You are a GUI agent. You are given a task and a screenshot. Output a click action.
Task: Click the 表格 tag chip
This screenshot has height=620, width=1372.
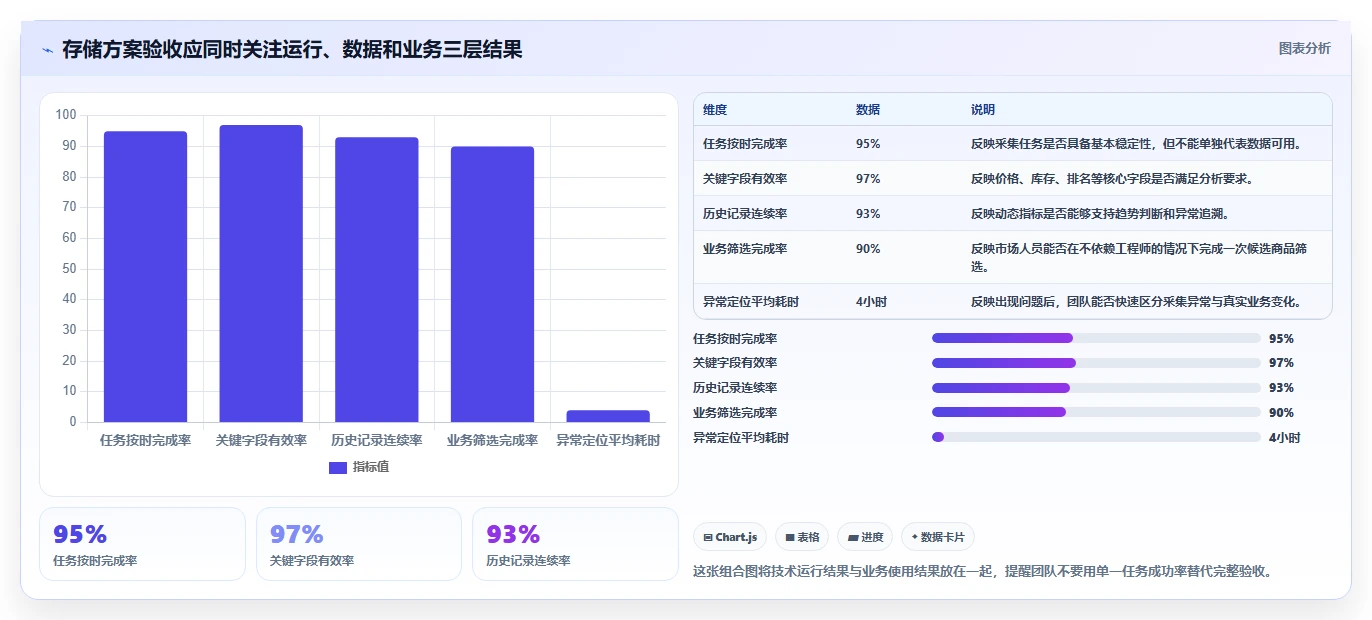click(802, 537)
